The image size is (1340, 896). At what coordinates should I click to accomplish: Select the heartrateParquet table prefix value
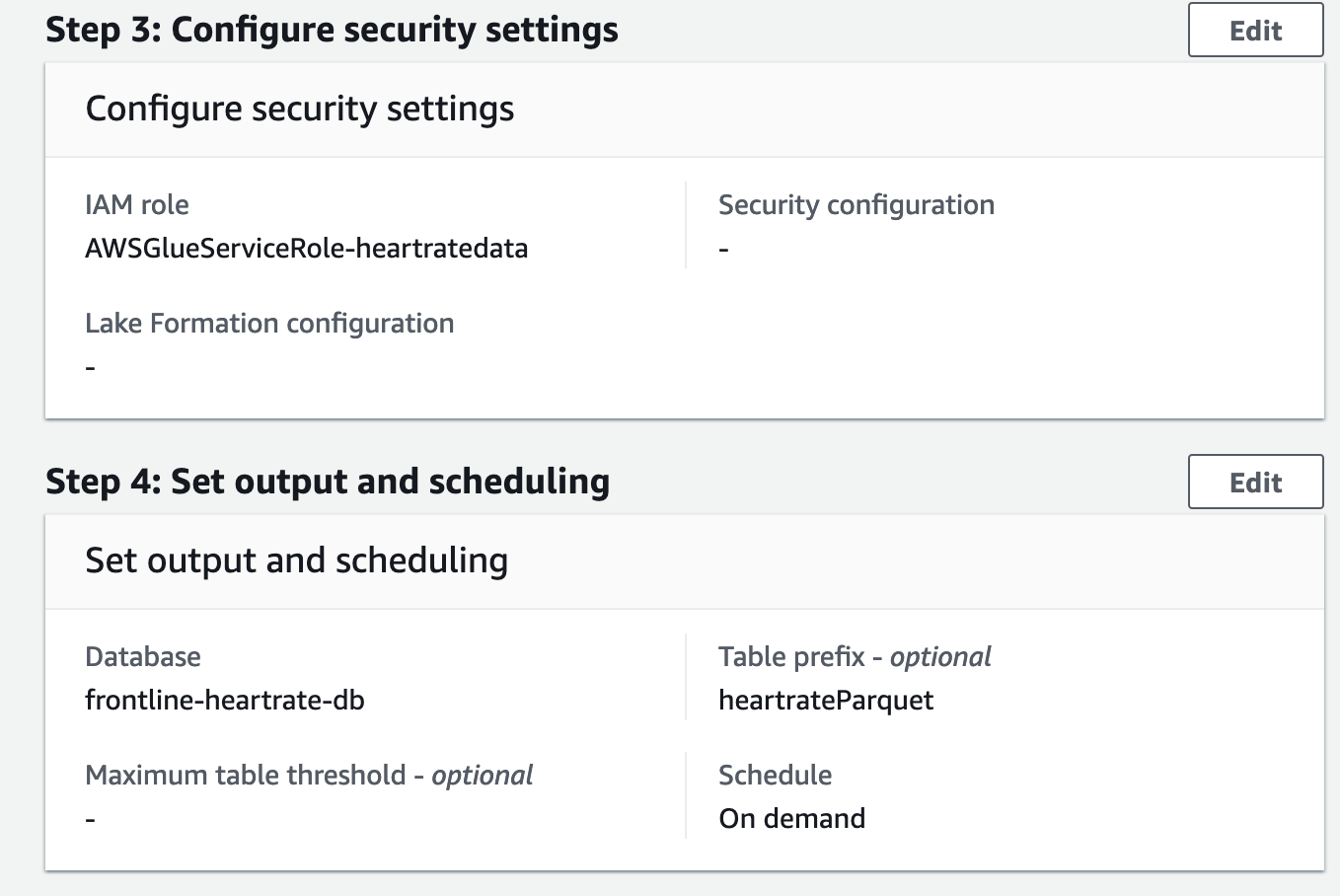826,701
